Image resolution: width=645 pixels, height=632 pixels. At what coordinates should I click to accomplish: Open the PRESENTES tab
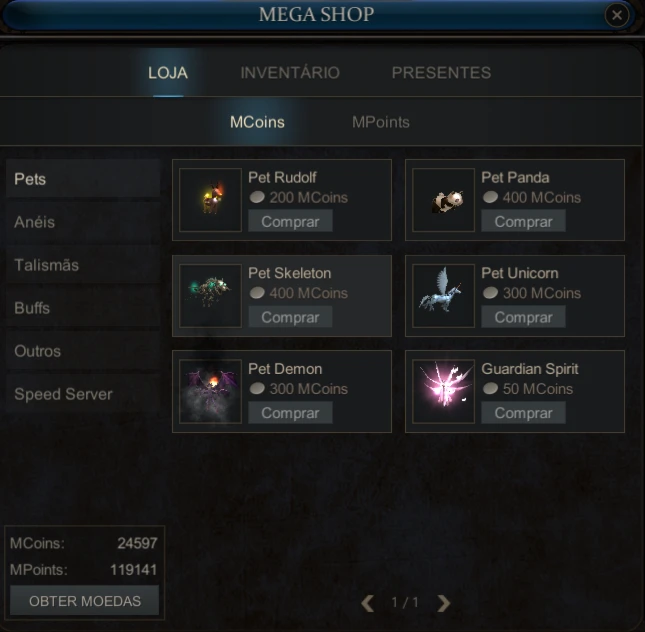441,73
